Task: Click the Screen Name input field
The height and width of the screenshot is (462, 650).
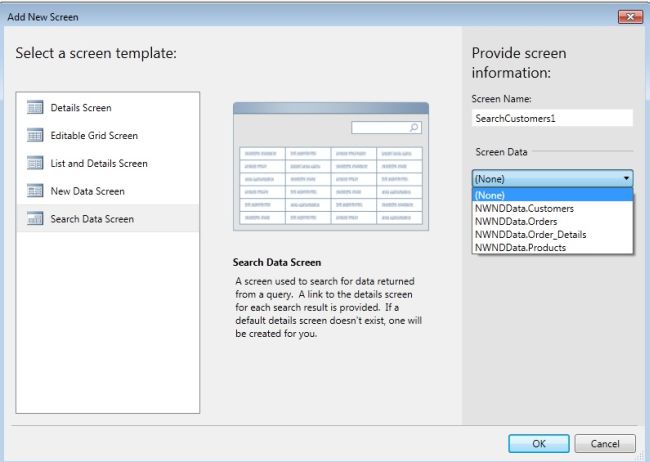Action: point(552,118)
